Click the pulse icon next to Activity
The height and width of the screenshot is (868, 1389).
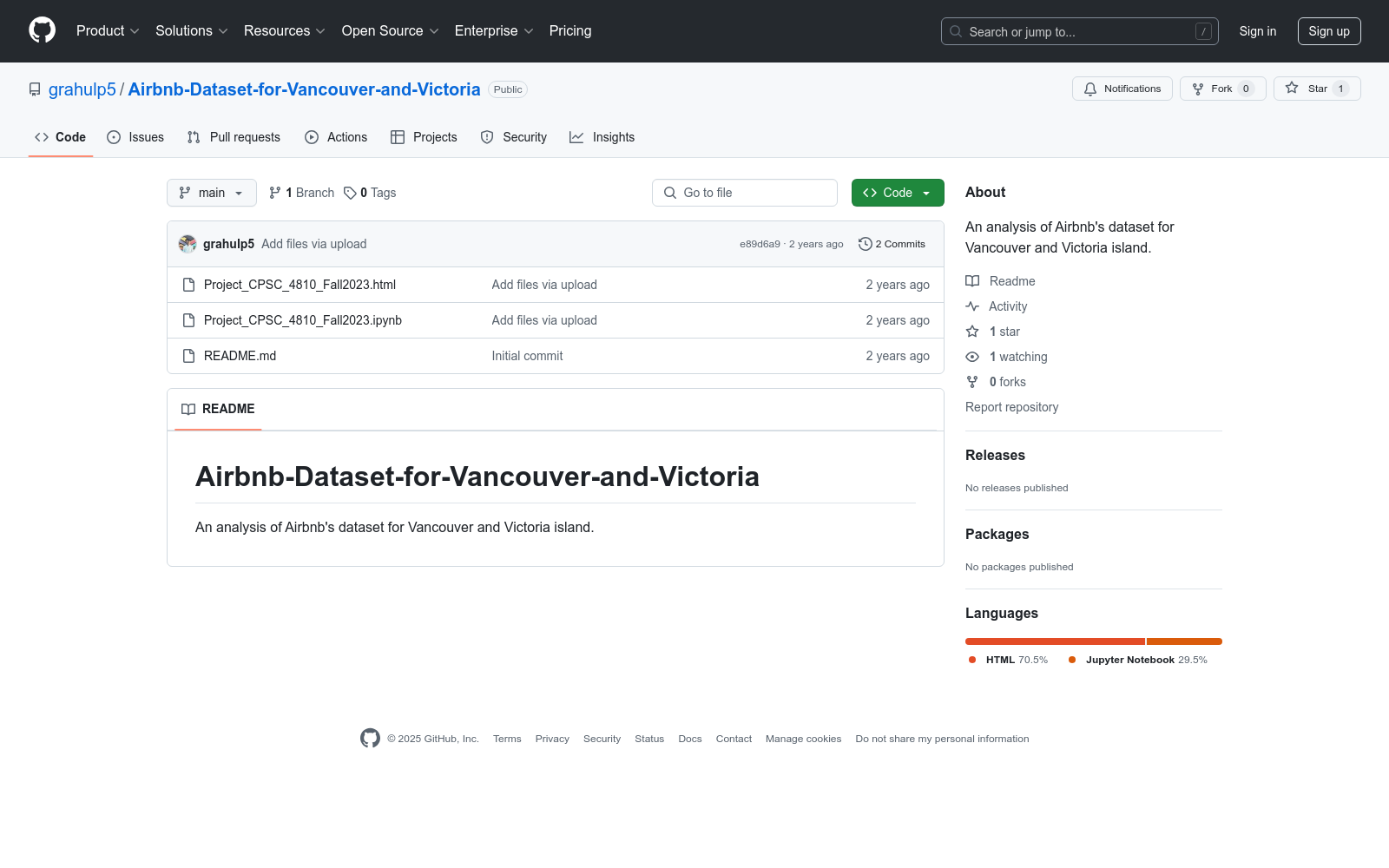972,306
